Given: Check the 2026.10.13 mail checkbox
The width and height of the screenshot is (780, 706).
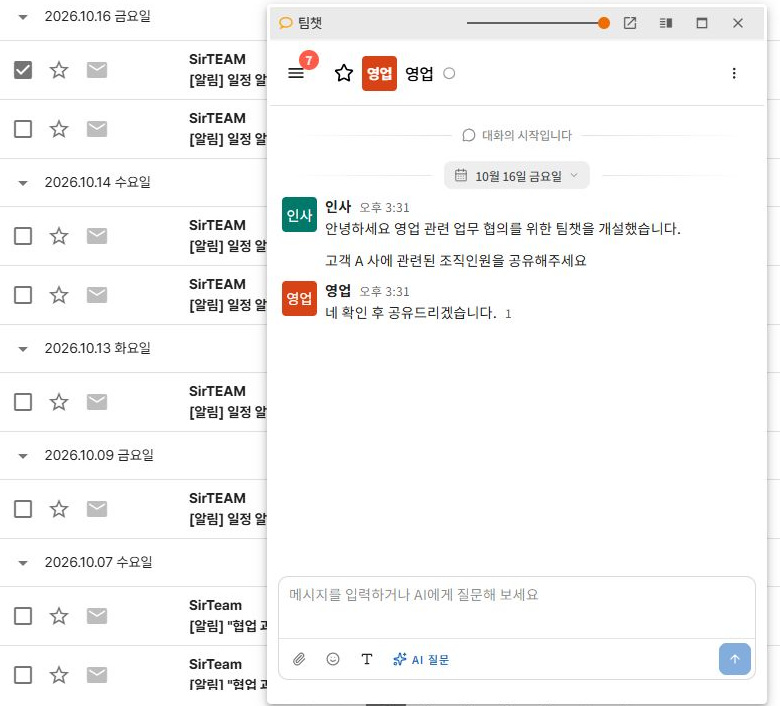Looking at the screenshot, I should pyautogui.click(x=23, y=402).
